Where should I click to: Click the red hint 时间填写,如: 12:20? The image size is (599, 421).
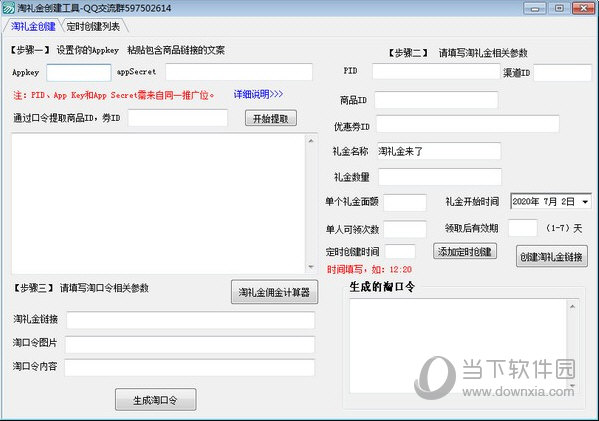click(369, 269)
